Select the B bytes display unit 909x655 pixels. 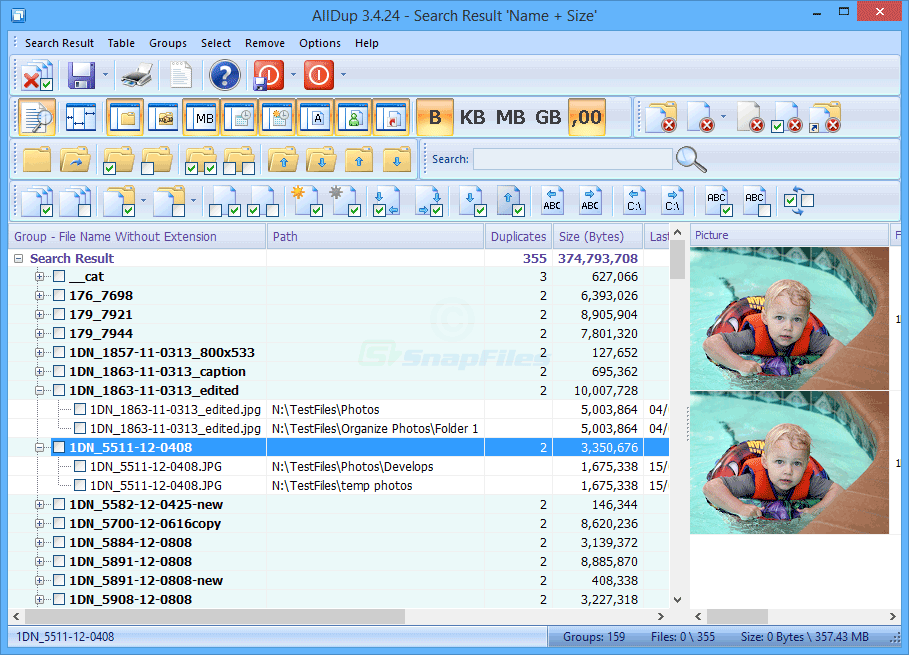(x=435, y=117)
